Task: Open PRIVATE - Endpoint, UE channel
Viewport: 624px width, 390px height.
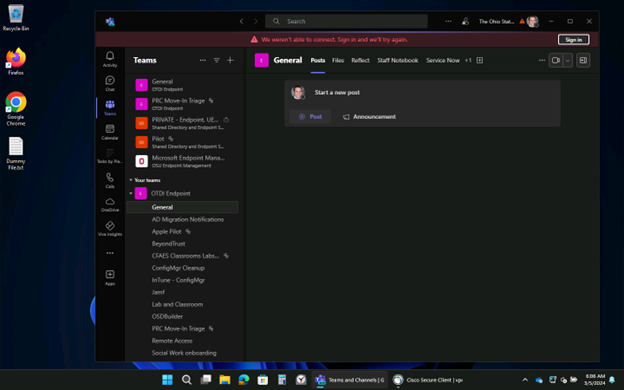Action: pyautogui.click(x=182, y=123)
